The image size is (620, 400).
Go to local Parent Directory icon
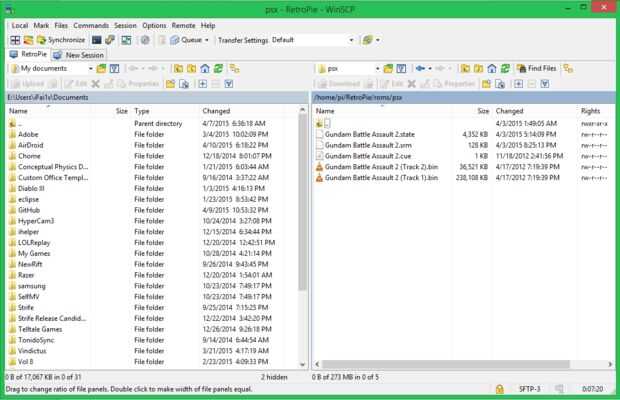coord(178,68)
